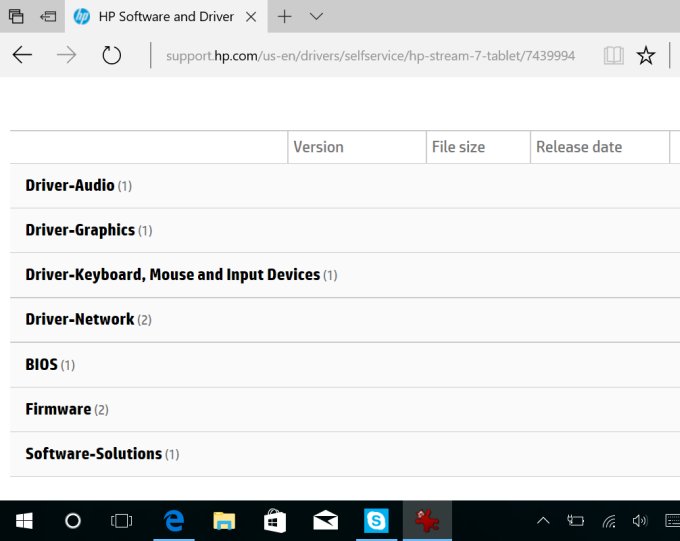This screenshot has width=680, height=541.
Task: Launch Skype from the taskbar
Action: [376, 521]
